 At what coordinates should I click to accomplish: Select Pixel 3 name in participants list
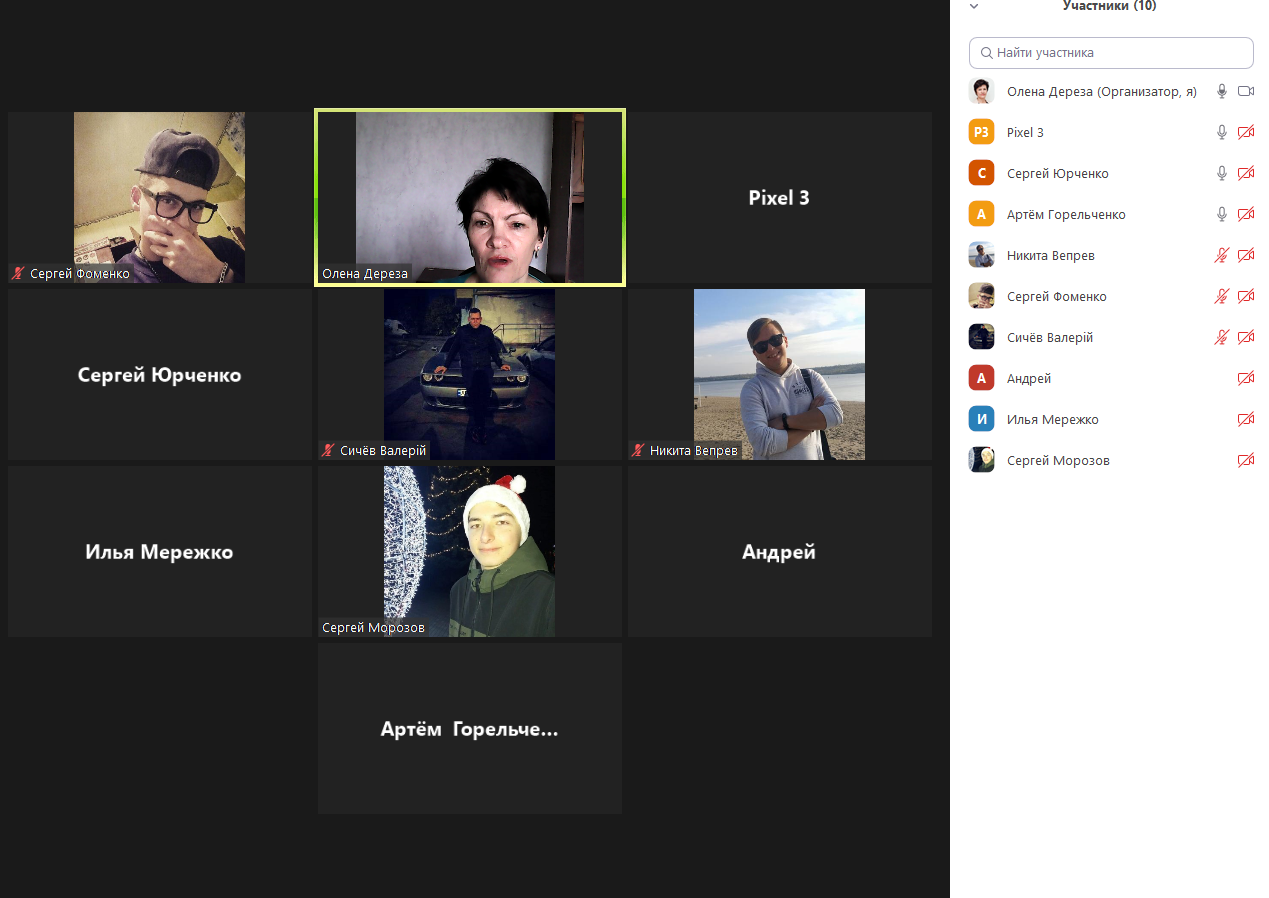(x=1025, y=132)
